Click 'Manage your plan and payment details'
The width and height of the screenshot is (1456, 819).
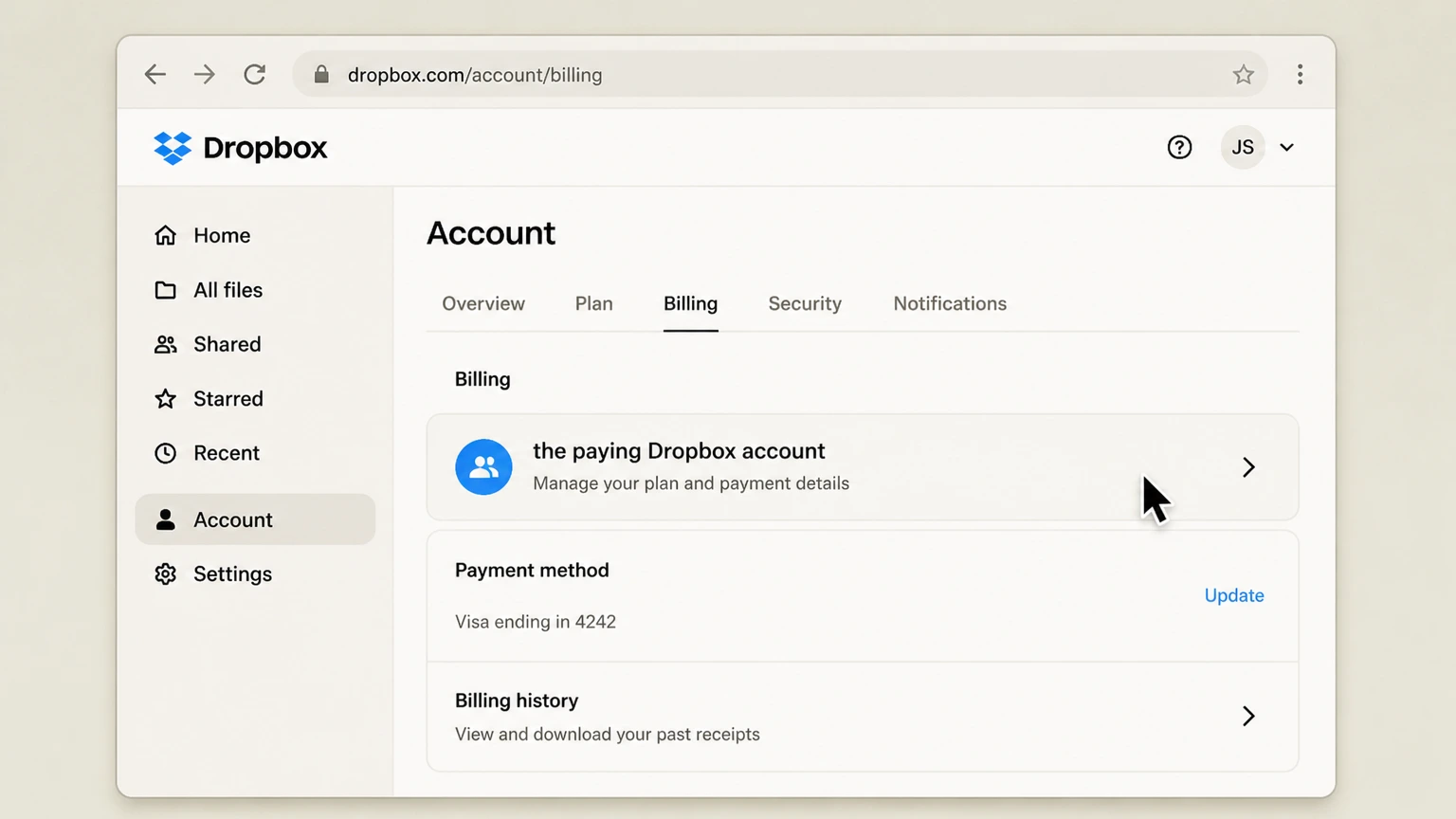691,483
